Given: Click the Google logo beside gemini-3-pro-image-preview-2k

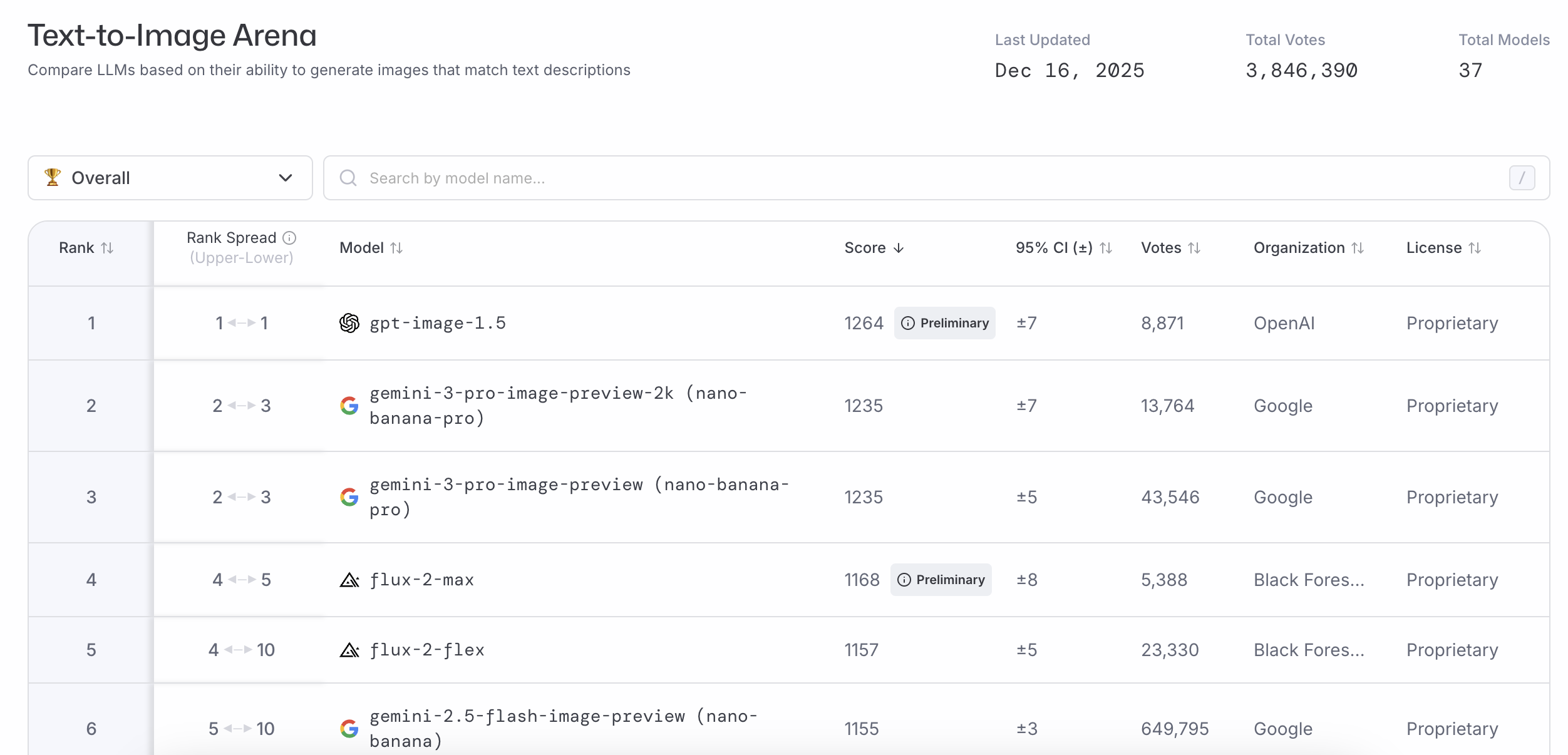Looking at the screenshot, I should click(349, 406).
